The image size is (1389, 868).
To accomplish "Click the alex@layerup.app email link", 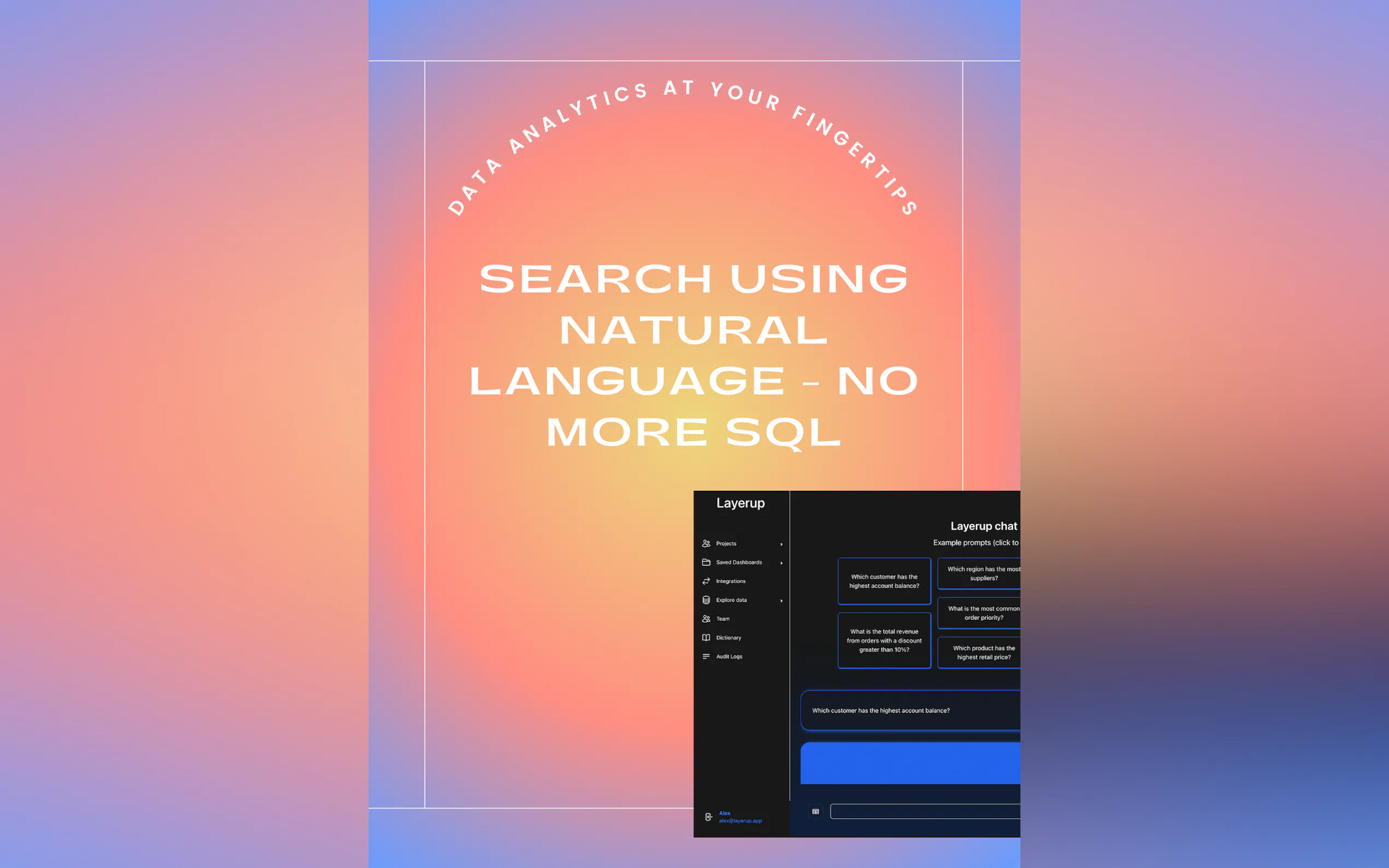I will click(x=740, y=821).
